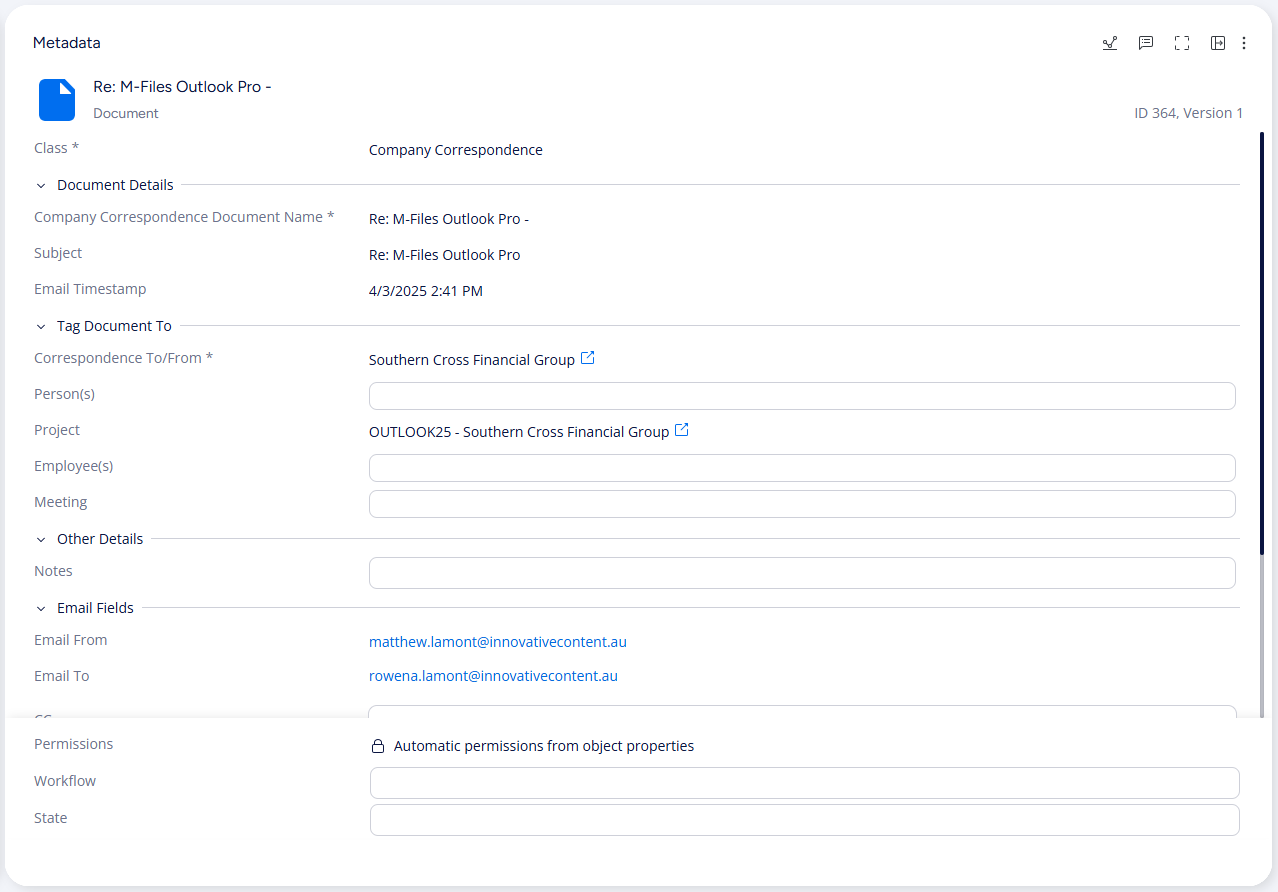This screenshot has width=1278, height=892.
Task: Click the dashed-square full screen icon
Action: [1182, 43]
